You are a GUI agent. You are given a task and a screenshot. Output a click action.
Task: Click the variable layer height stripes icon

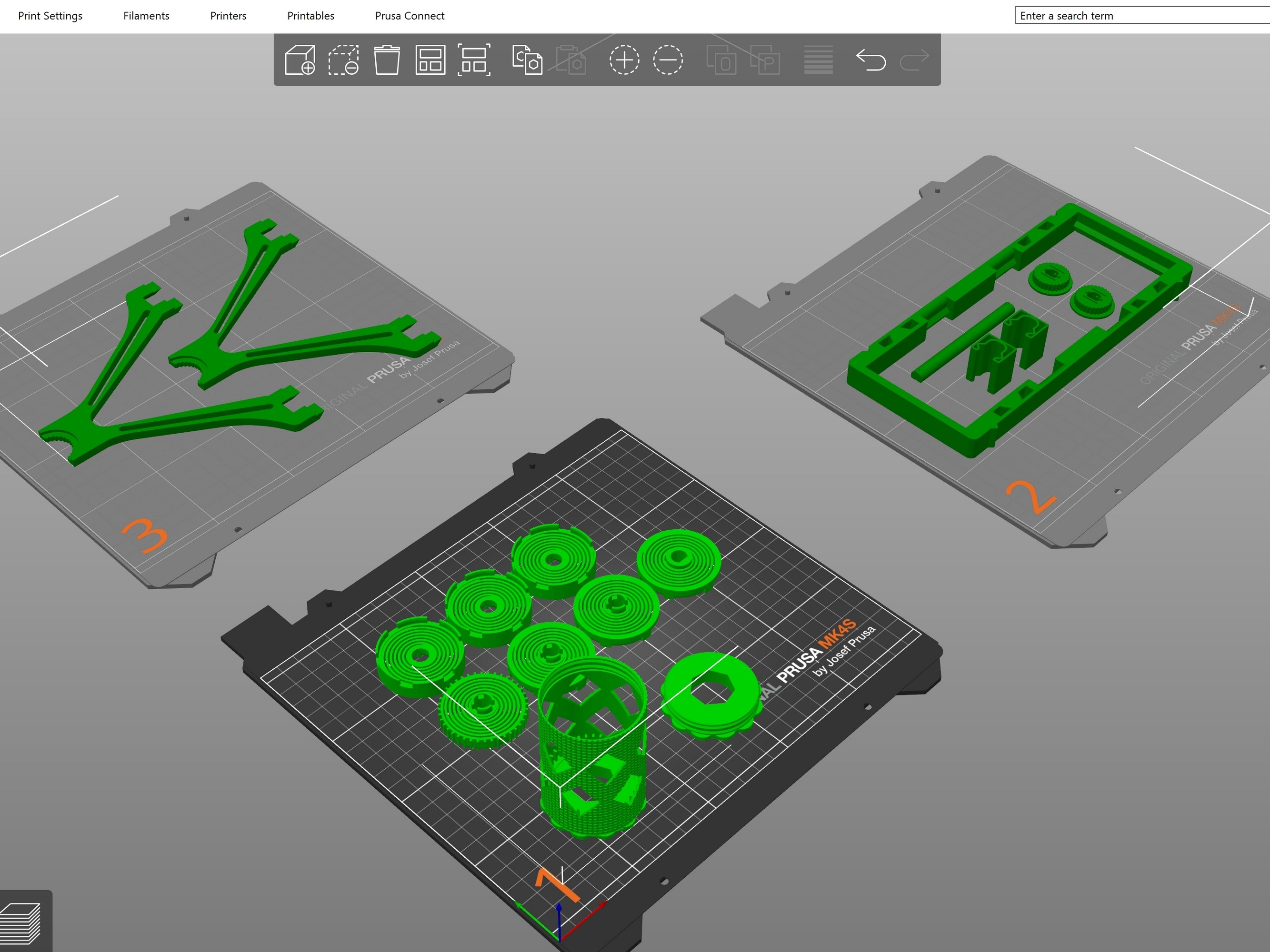pyautogui.click(x=818, y=59)
